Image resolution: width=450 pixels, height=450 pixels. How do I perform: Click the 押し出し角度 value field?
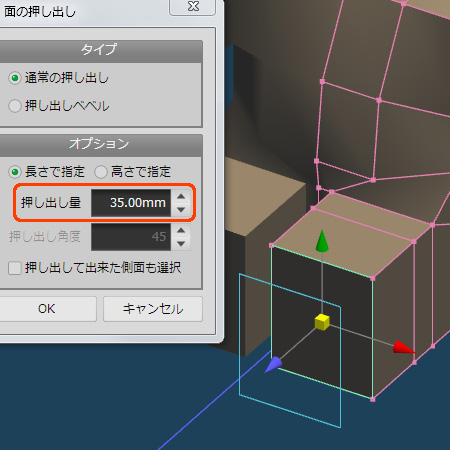click(x=131, y=237)
